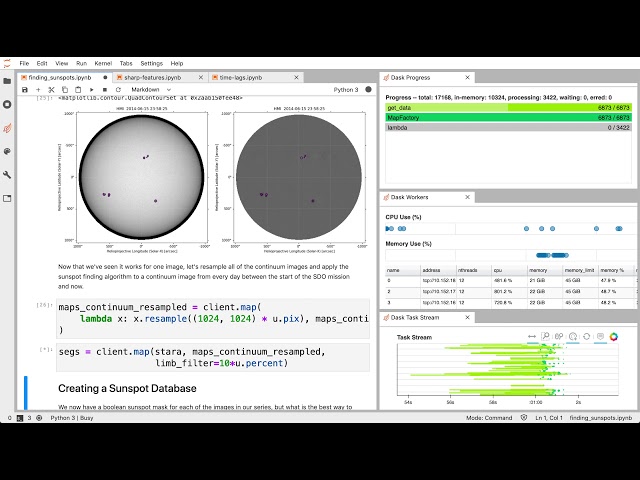Open the Settings menu

click(151, 63)
